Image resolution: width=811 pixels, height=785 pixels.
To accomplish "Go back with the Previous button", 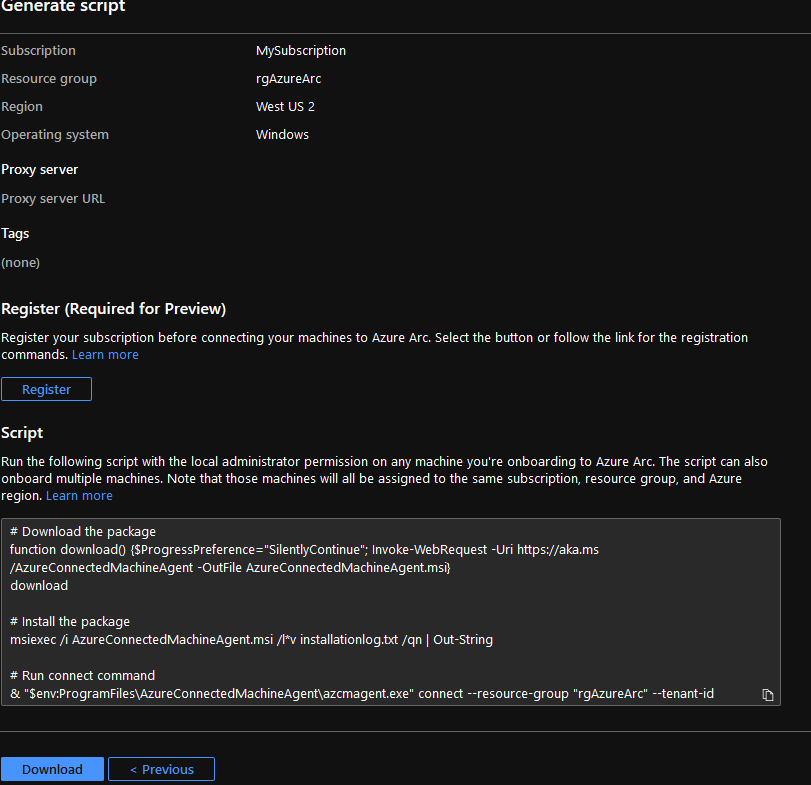I will click(x=161, y=769).
